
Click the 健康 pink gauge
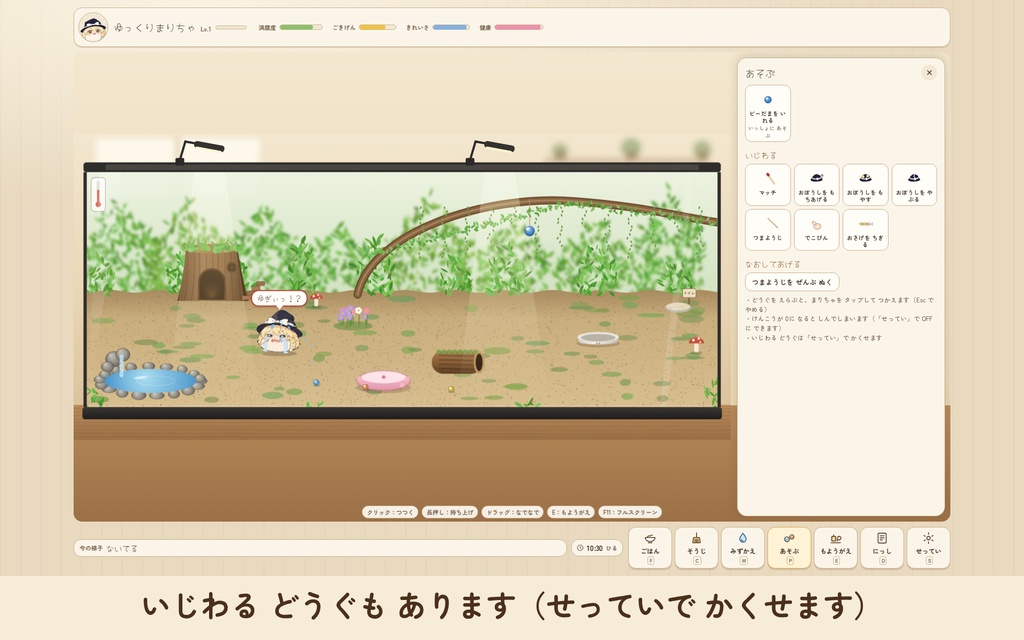519,27
